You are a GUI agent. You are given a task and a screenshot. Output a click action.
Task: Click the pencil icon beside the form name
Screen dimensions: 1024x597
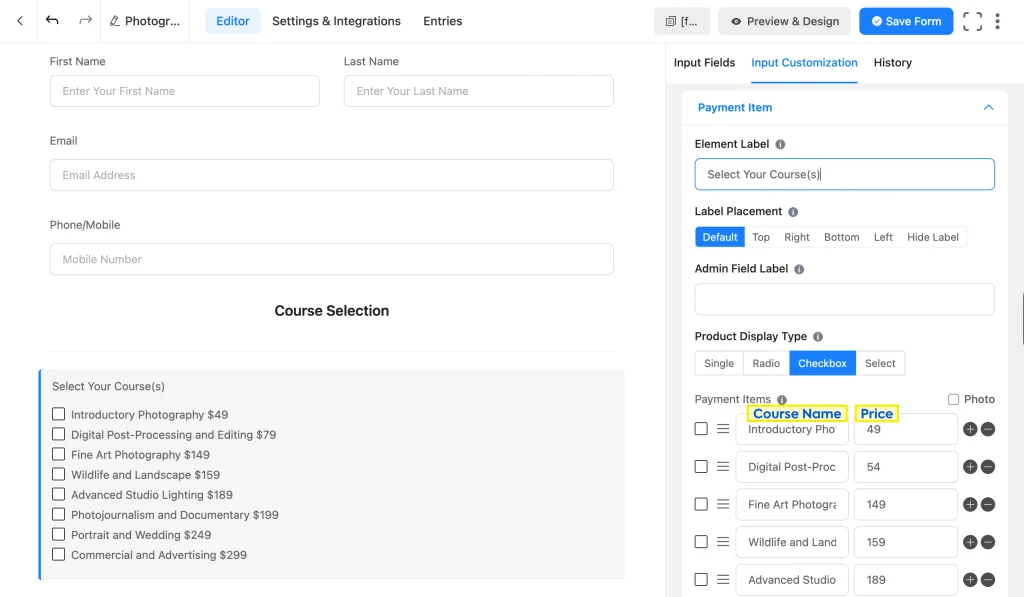click(x=114, y=22)
